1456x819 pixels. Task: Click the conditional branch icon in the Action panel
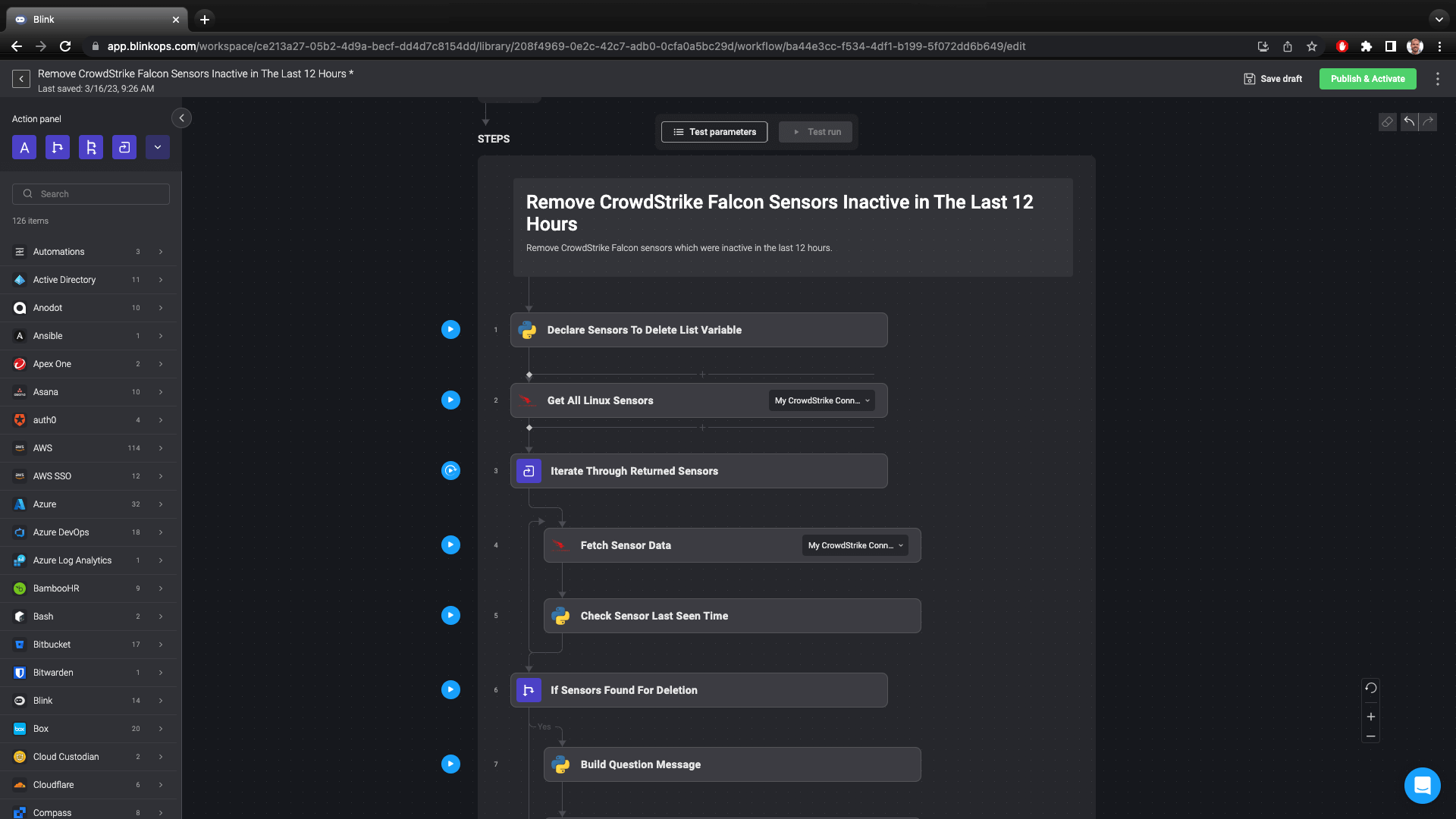58,147
